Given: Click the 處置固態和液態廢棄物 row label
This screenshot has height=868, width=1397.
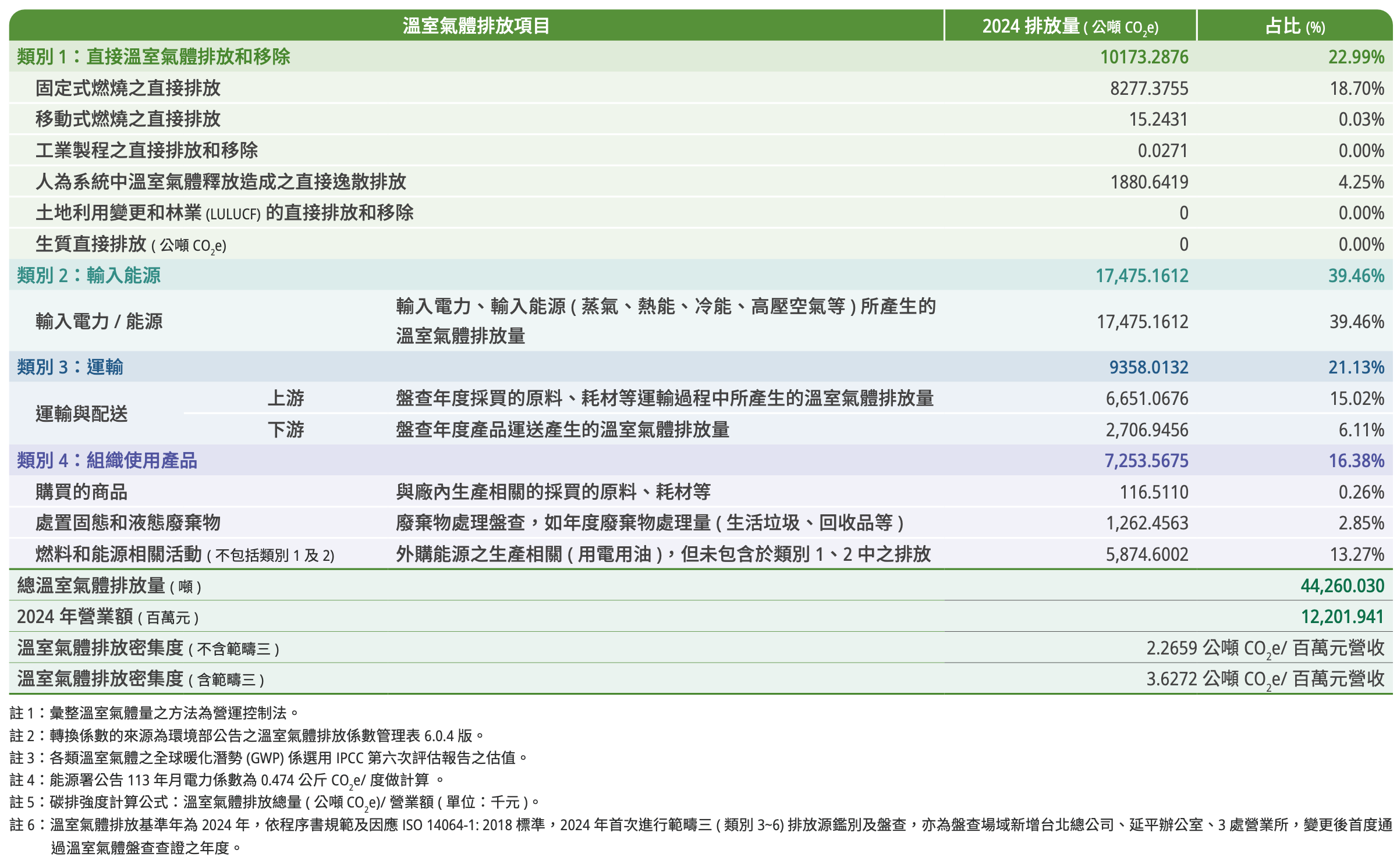Looking at the screenshot, I should (128, 523).
